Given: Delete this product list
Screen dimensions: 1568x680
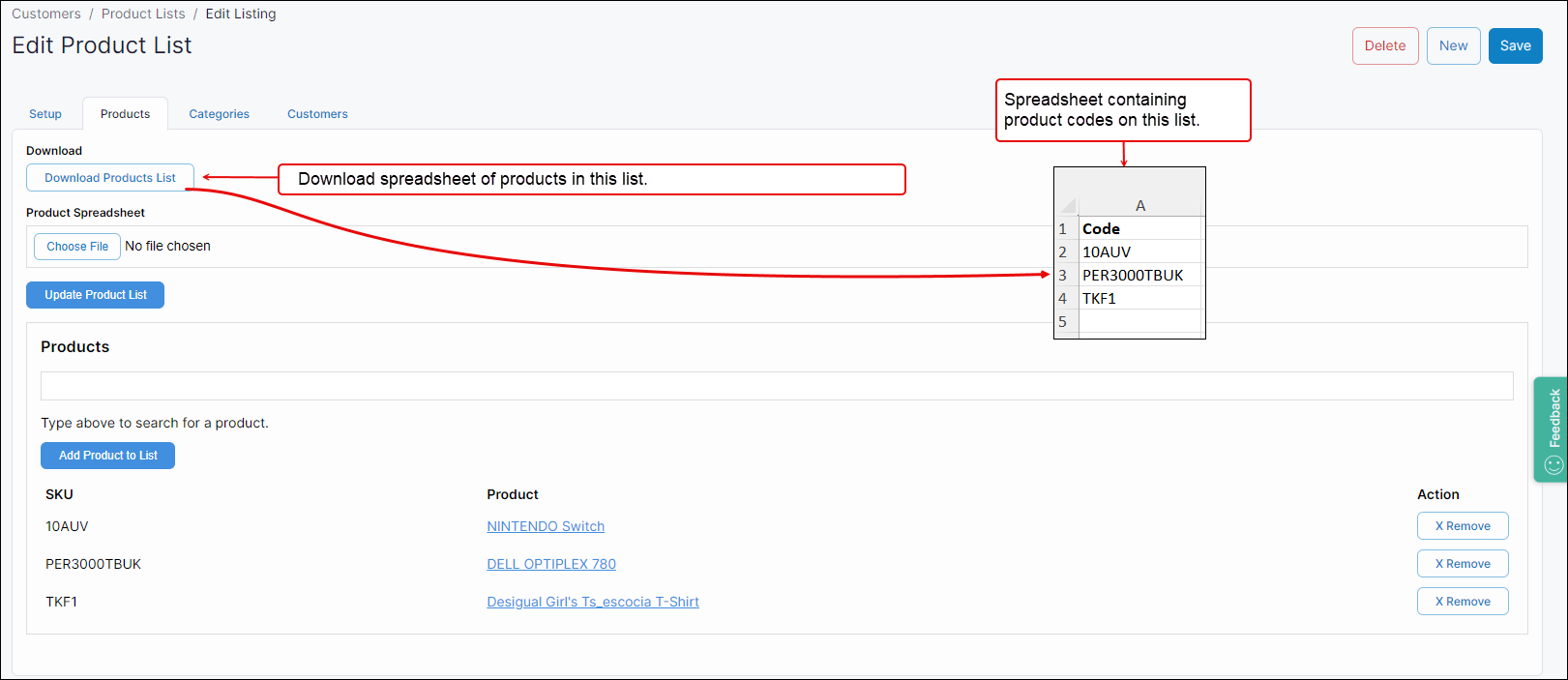Looking at the screenshot, I should (x=1384, y=45).
